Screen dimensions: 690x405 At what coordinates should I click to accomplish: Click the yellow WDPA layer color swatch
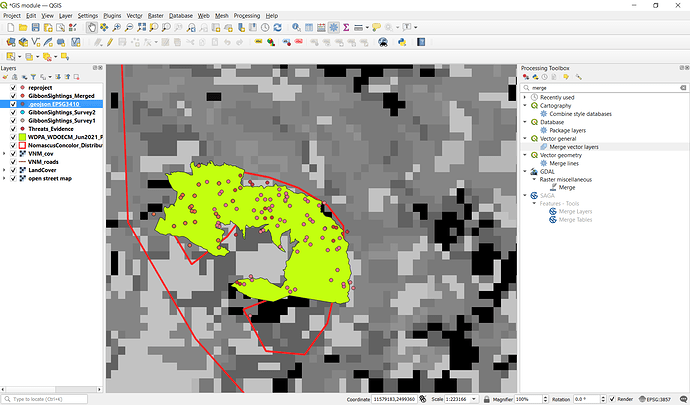pyautogui.click(x=22, y=137)
